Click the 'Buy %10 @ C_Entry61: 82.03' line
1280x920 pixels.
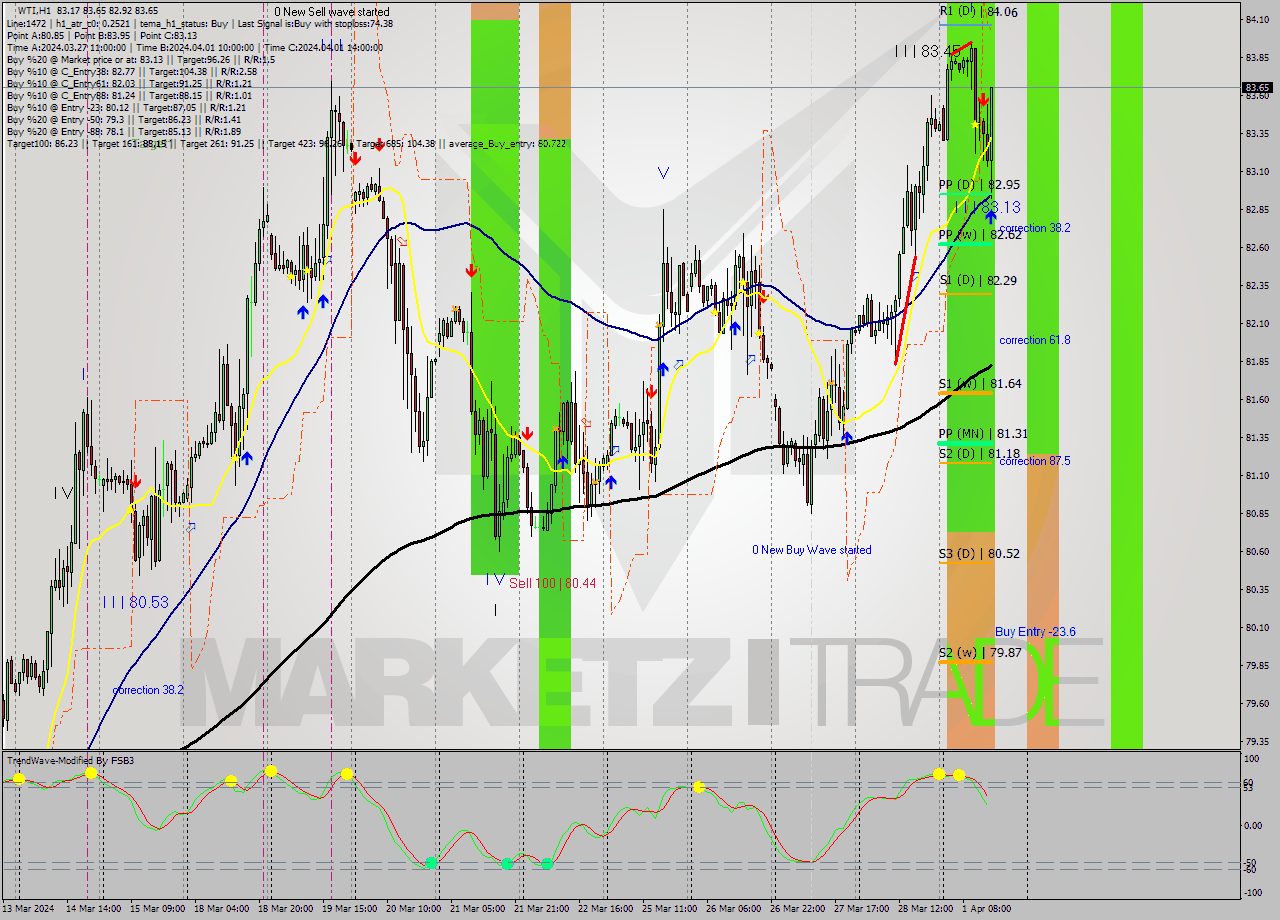coord(129,83)
